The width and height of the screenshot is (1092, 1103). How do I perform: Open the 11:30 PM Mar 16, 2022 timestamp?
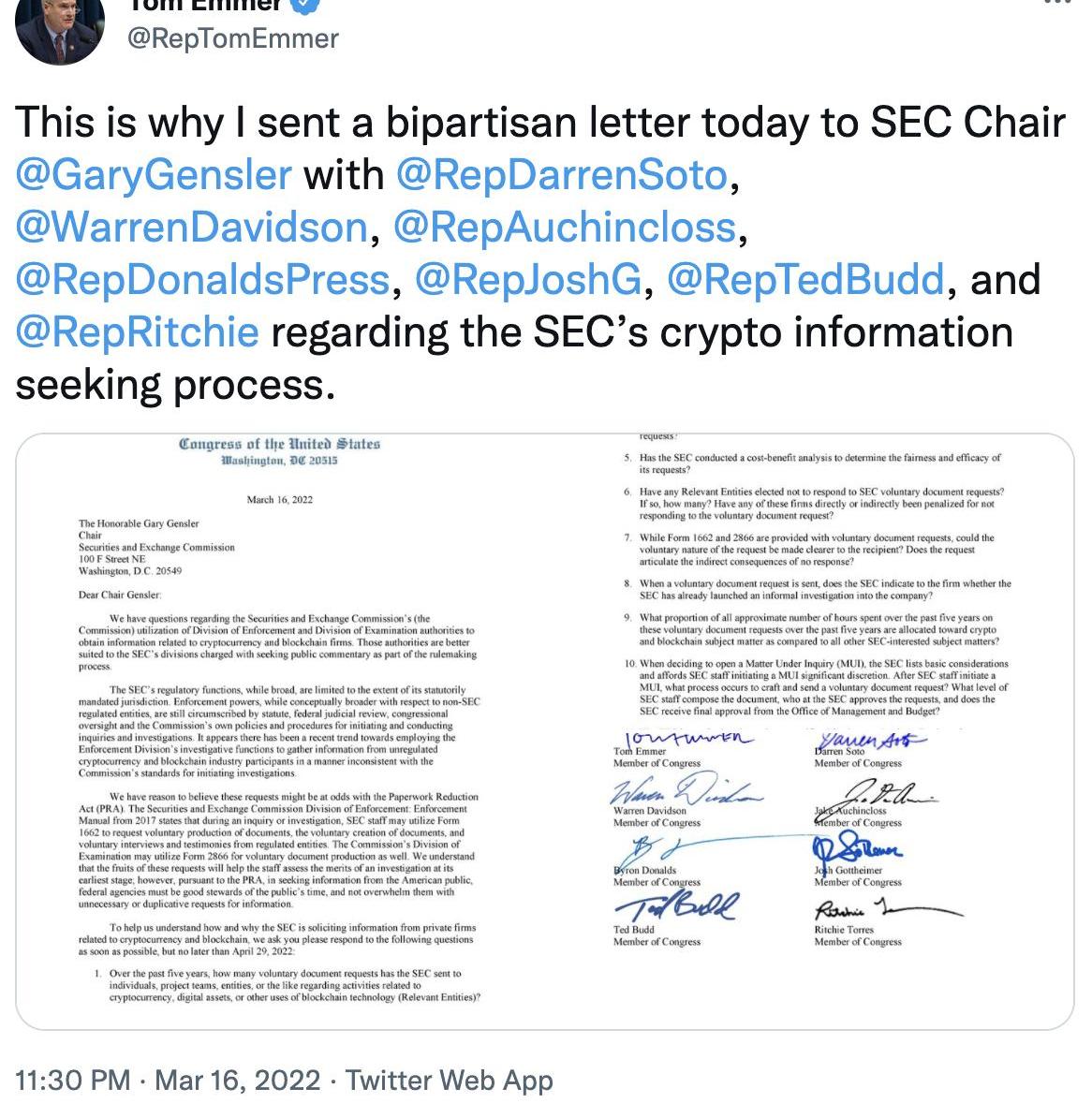(x=168, y=1080)
